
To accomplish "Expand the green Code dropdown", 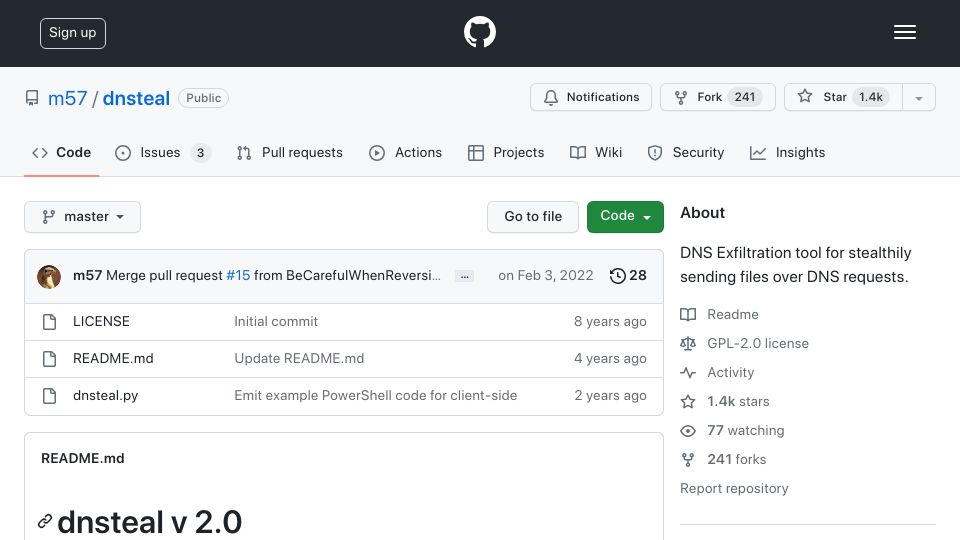I will tap(625, 217).
